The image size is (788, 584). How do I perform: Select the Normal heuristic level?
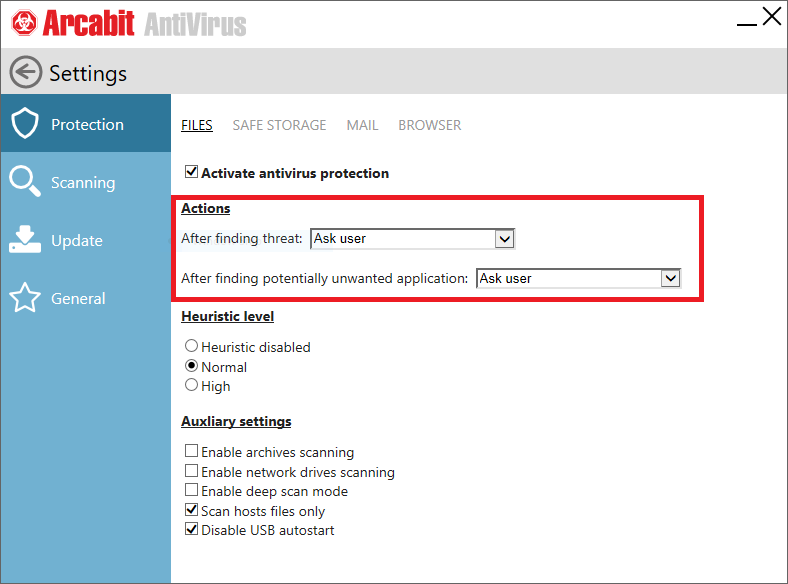191,365
